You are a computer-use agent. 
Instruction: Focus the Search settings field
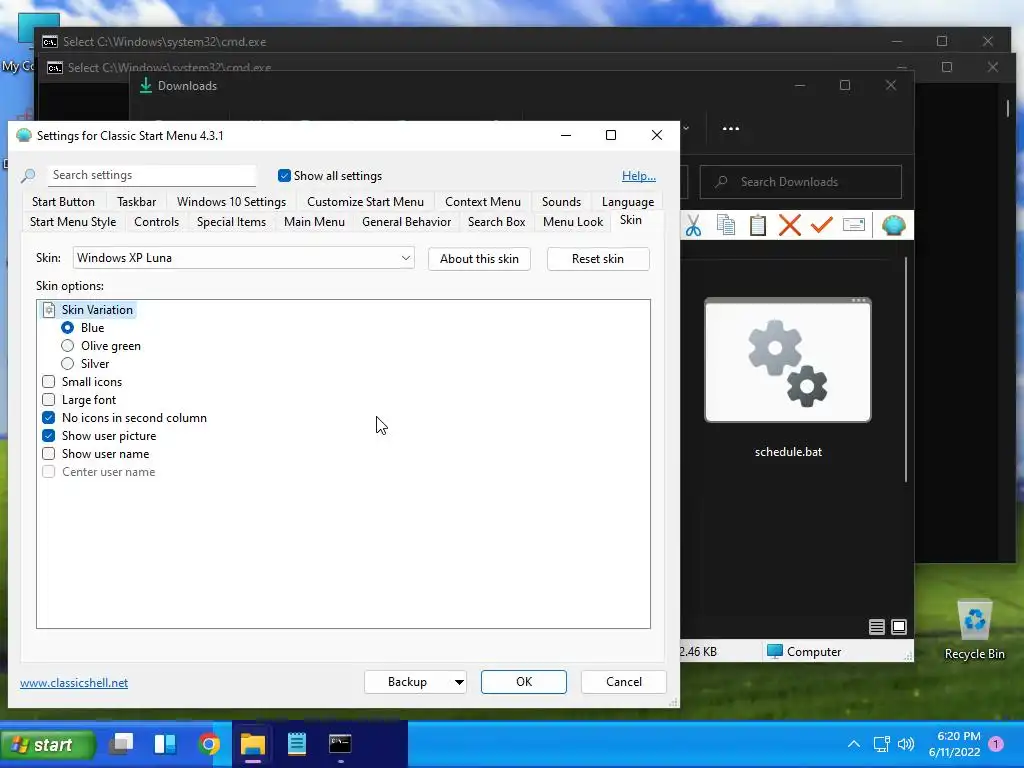tap(152, 175)
